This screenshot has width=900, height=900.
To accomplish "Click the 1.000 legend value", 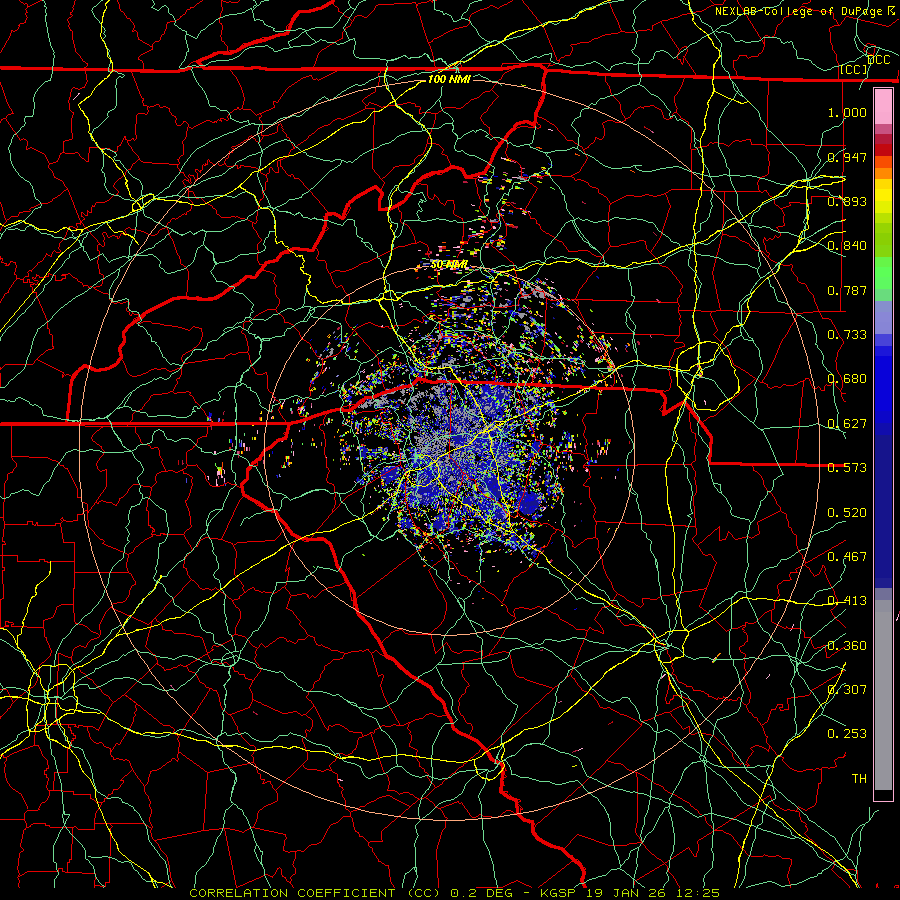I will pos(847,112).
